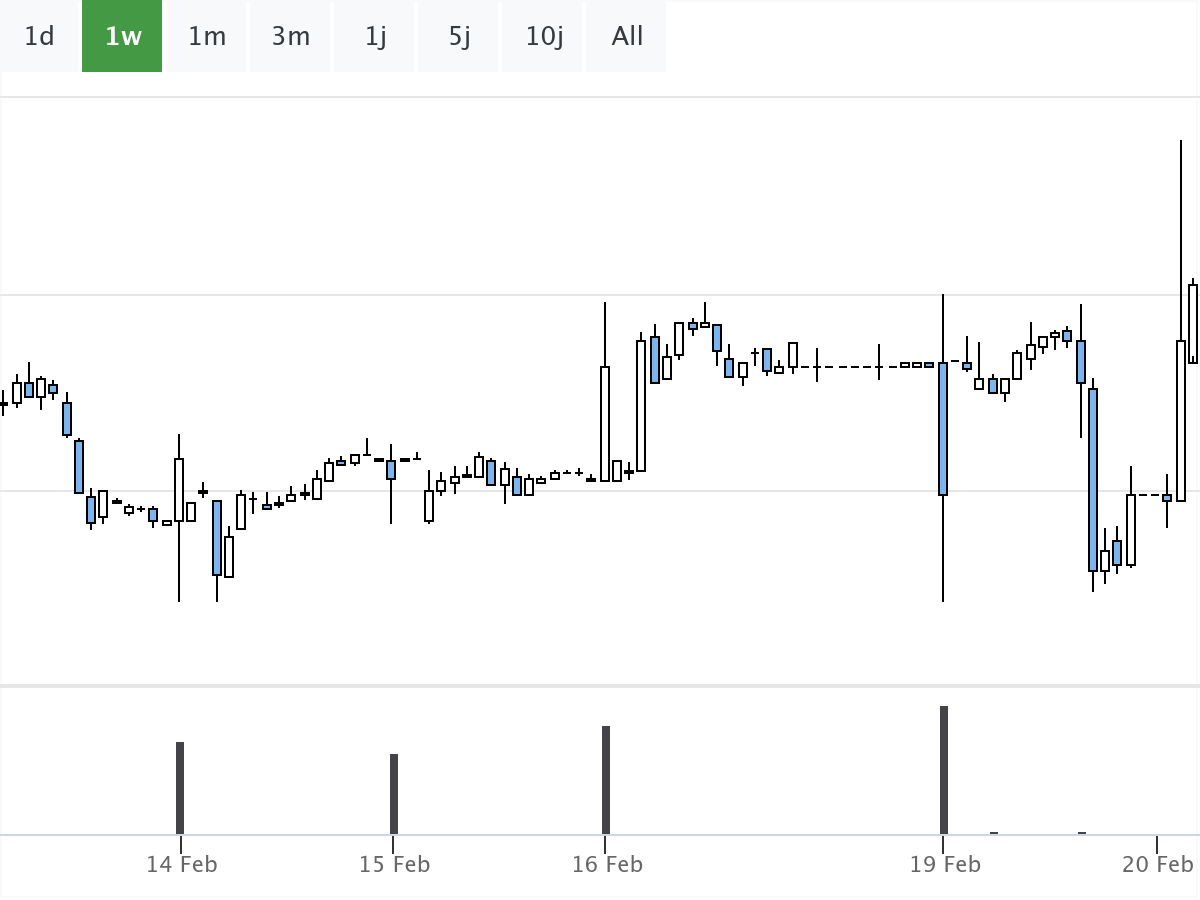Screen dimensions: 1200x900
Task: Click the 15 Feb axis label
Action: (x=395, y=864)
